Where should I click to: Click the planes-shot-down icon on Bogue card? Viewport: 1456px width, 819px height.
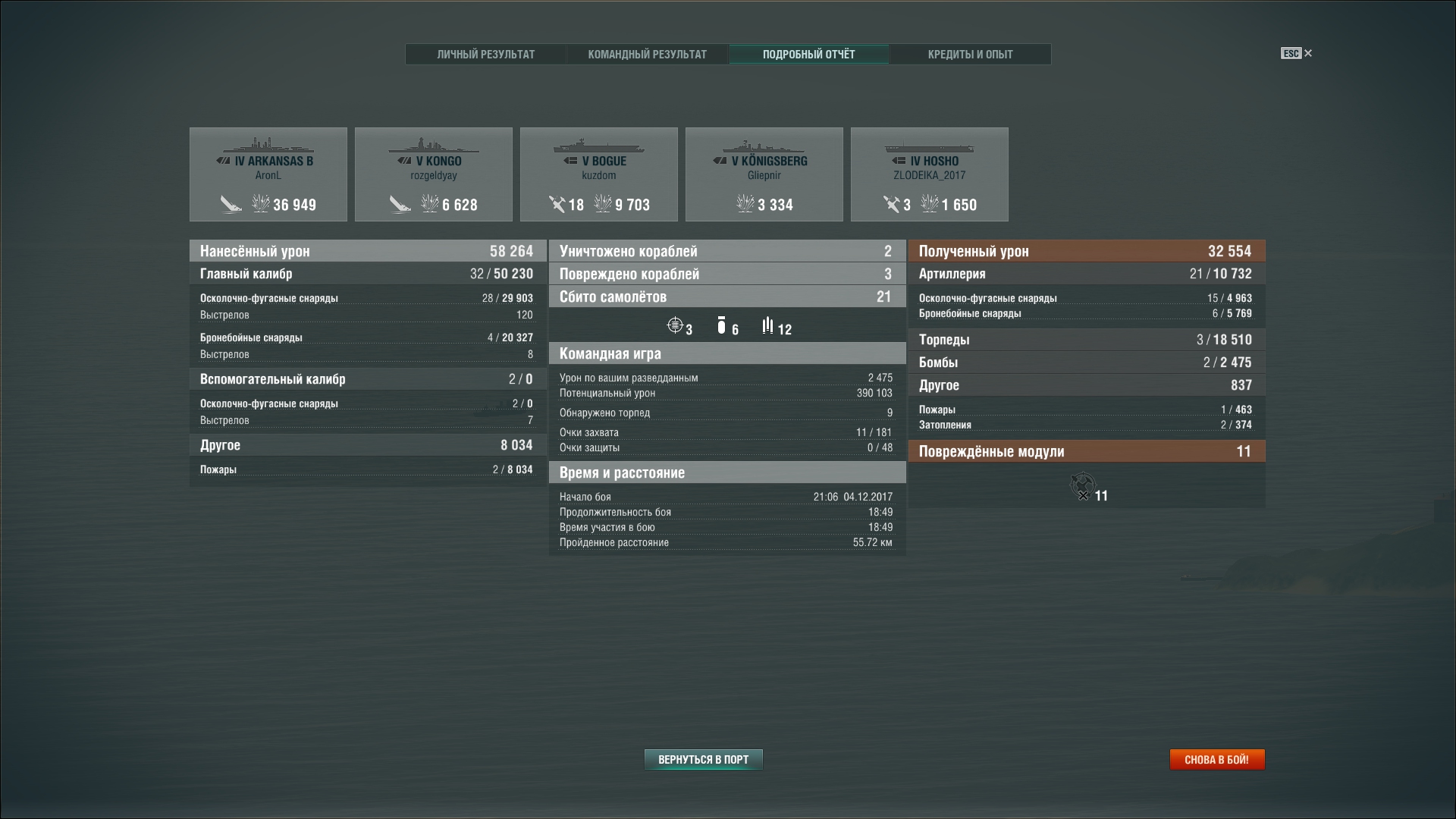[557, 204]
